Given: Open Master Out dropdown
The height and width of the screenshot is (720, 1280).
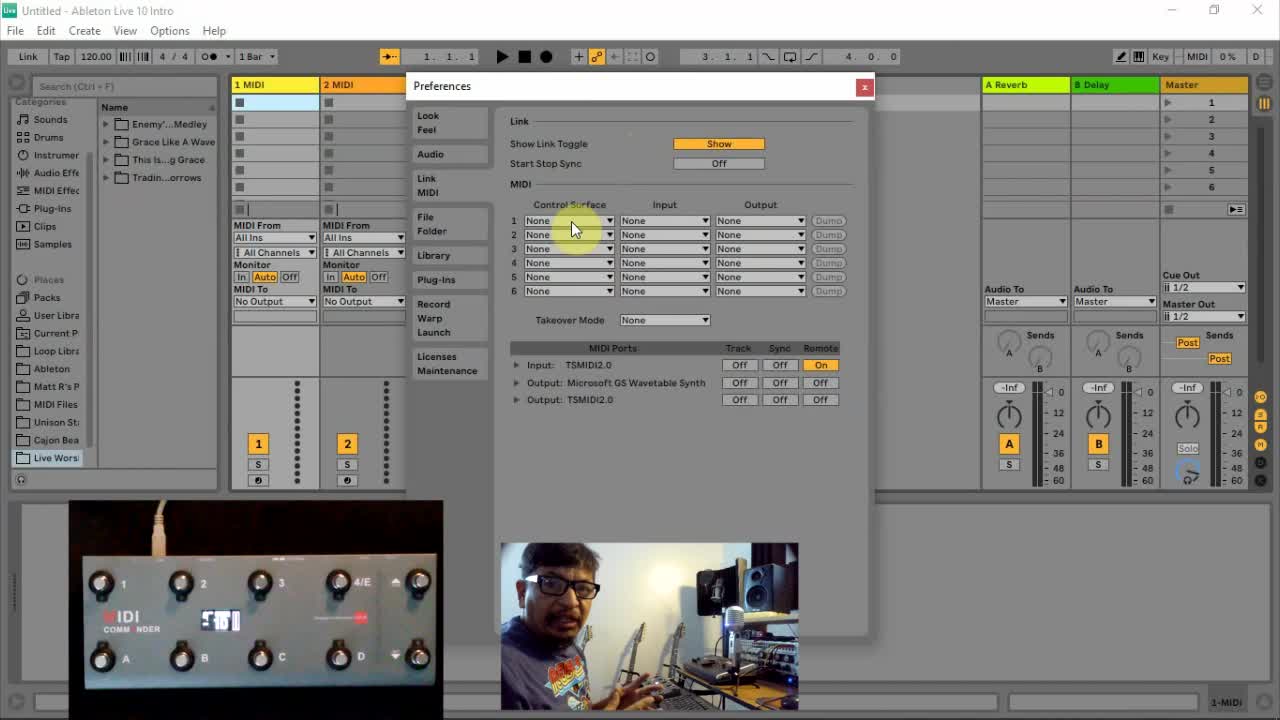Looking at the screenshot, I should point(1204,317).
